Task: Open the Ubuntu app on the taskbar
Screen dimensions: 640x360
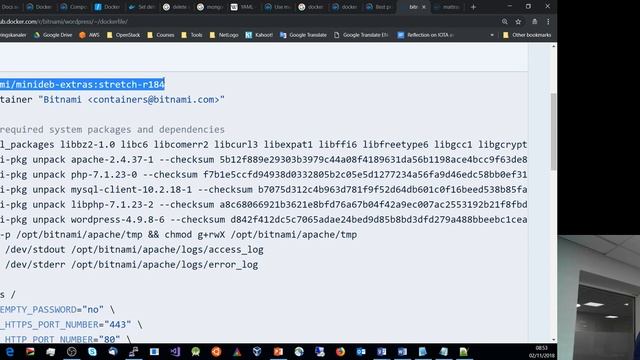Action: coord(216,351)
